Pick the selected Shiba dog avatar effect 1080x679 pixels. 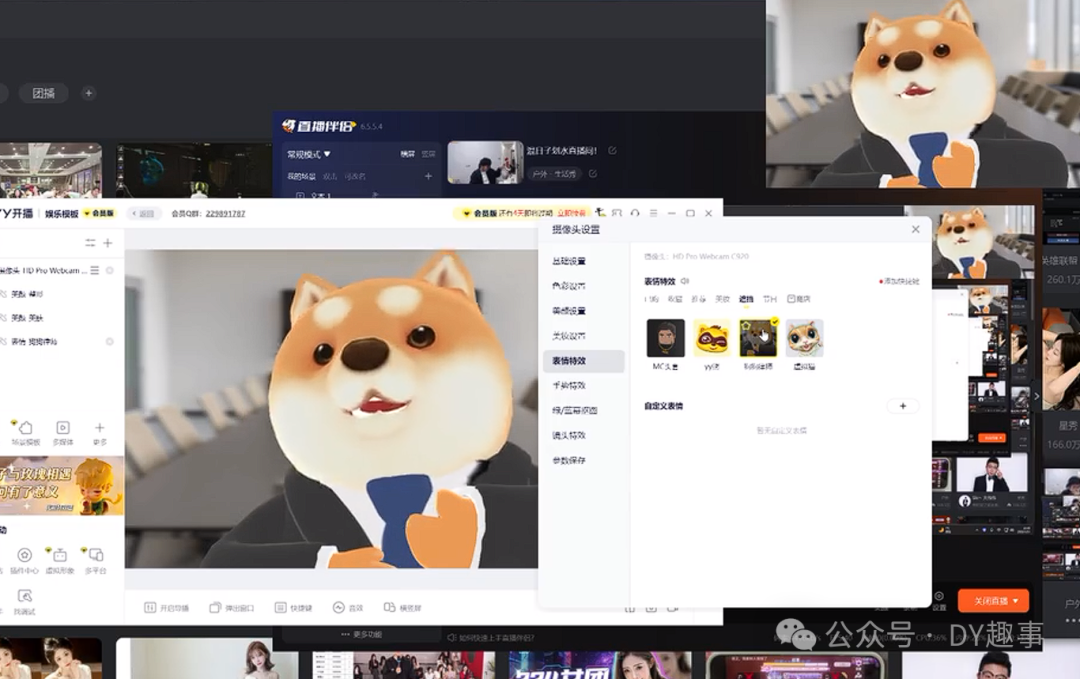point(758,338)
